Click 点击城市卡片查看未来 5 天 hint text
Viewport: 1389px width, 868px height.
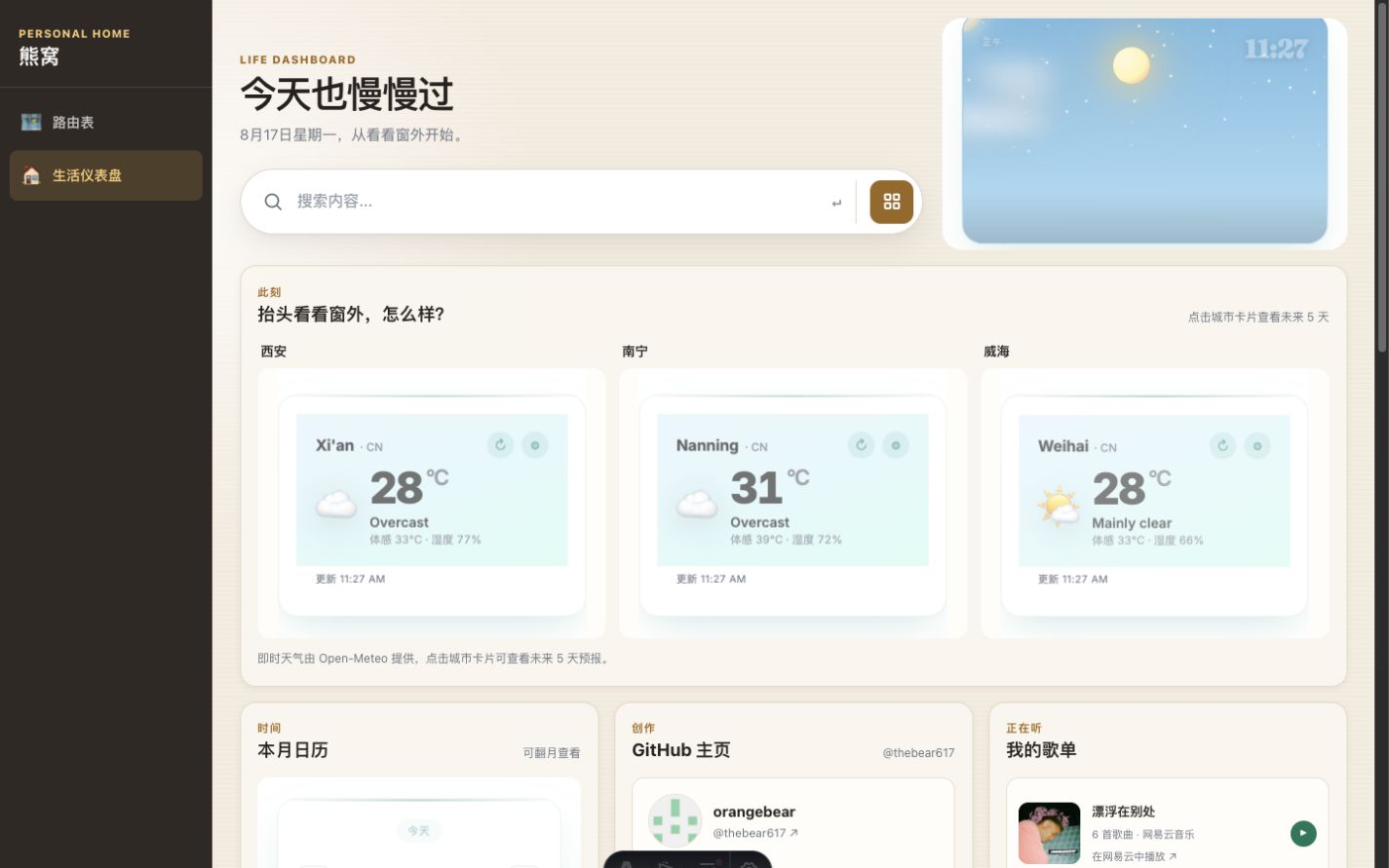(1257, 317)
